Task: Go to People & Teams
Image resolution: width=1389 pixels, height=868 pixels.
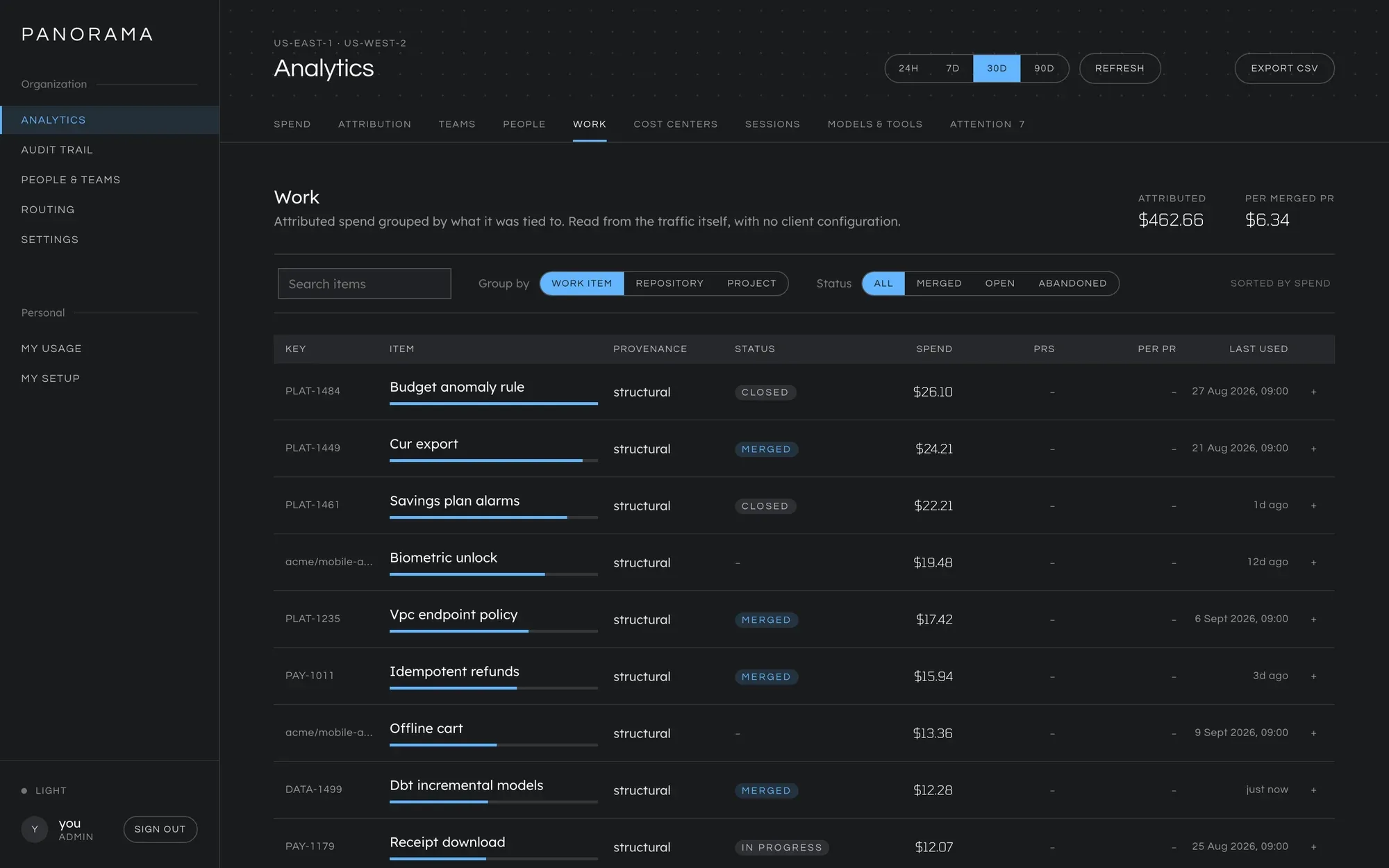Action: pyautogui.click(x=110, y=180)
